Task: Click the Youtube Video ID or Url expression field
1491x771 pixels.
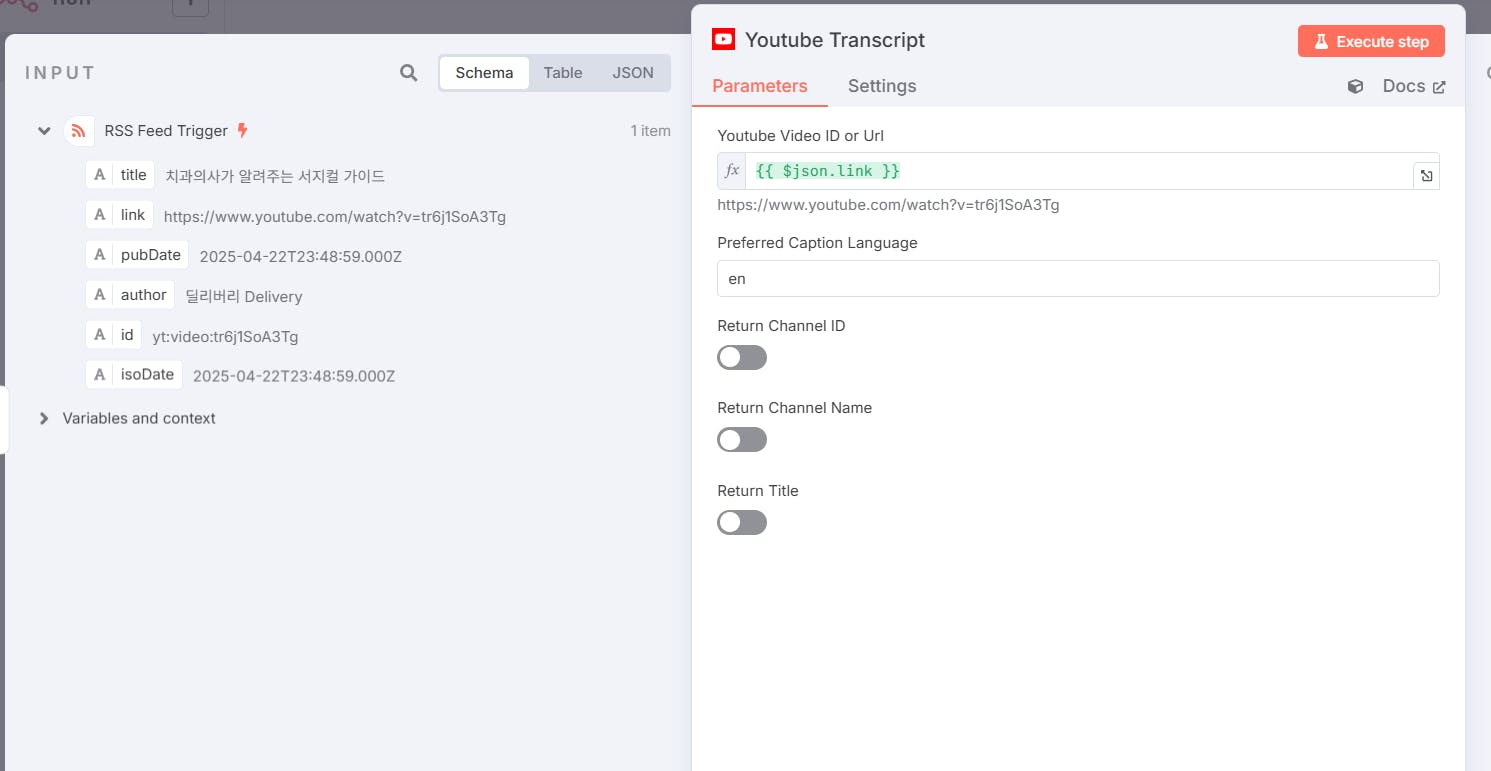Action: (1078, 171)
